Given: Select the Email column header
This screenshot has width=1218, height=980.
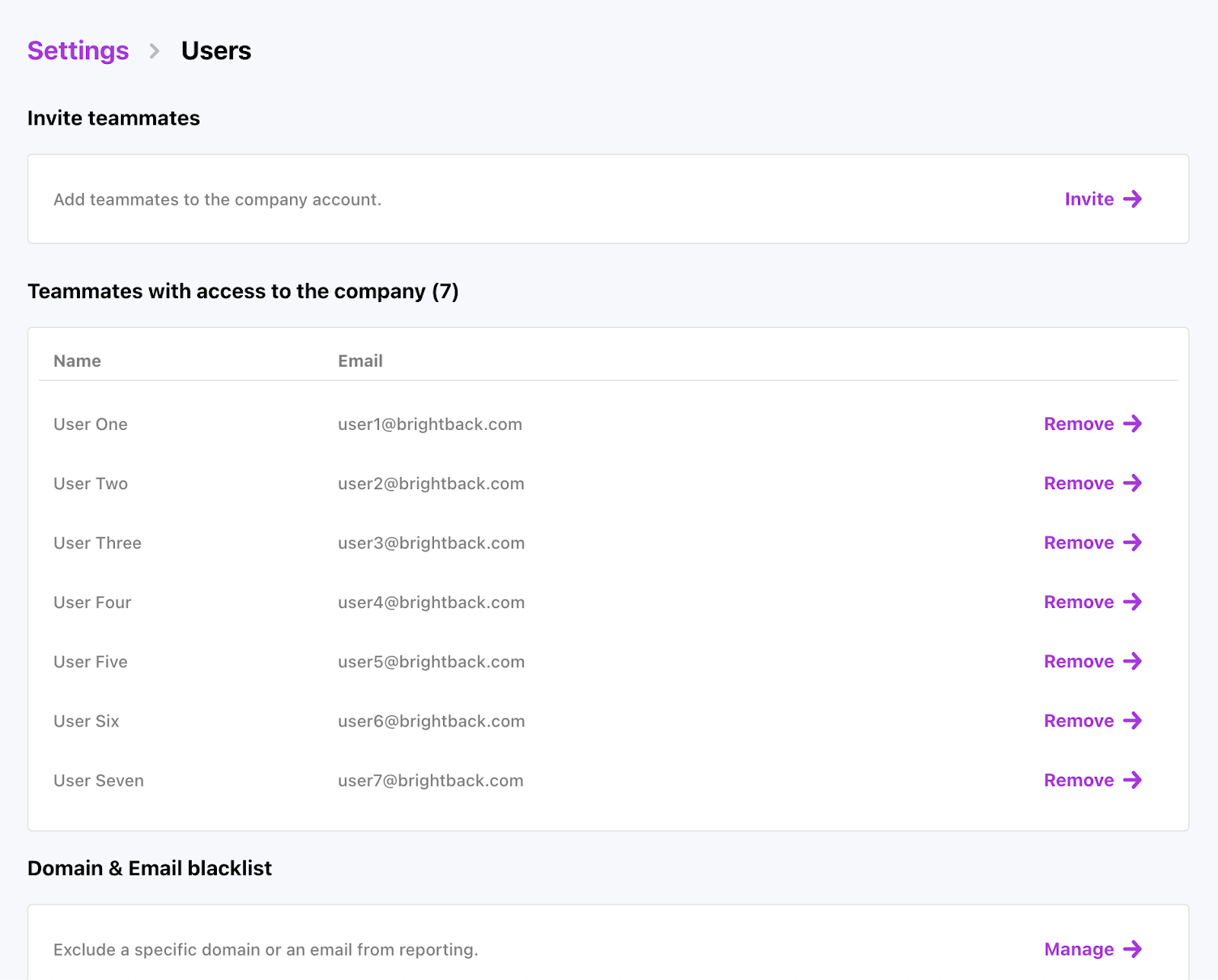Looking at the screenshot, I should (360, 361).
